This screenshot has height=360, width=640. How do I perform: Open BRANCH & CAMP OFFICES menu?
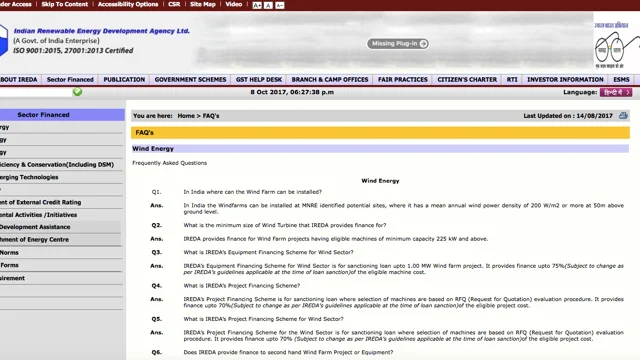click(330, 80)
